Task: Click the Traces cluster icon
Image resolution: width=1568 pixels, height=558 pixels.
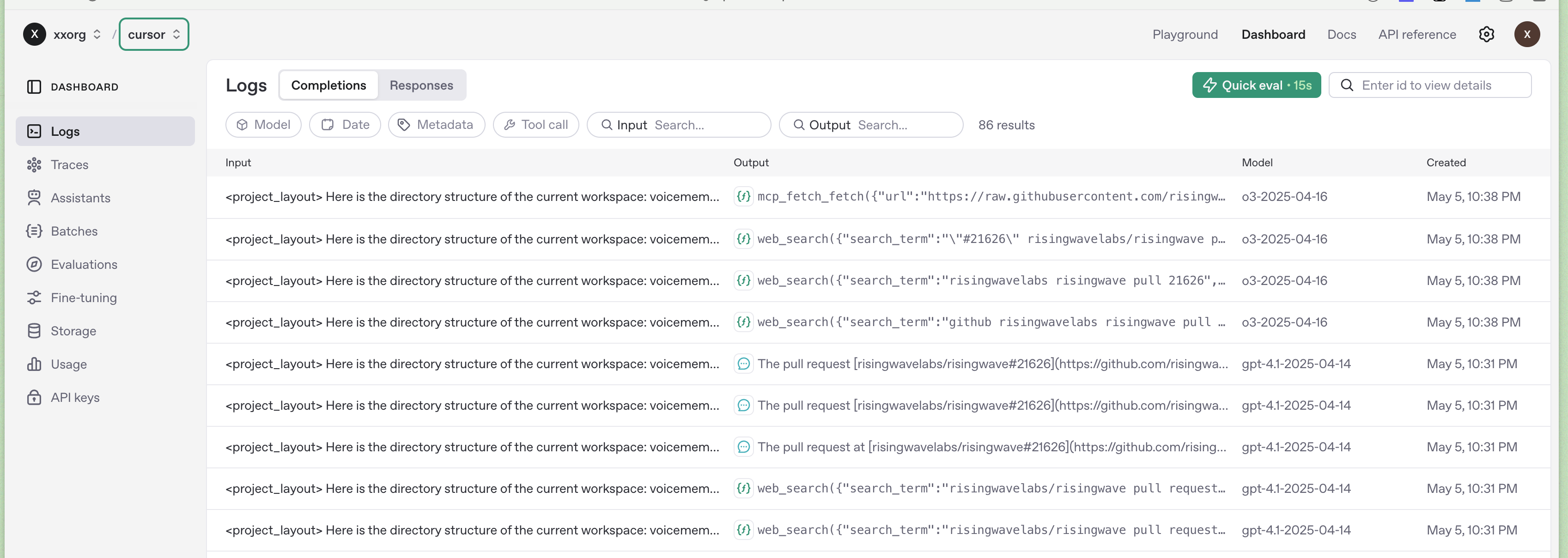Action: 34,165
